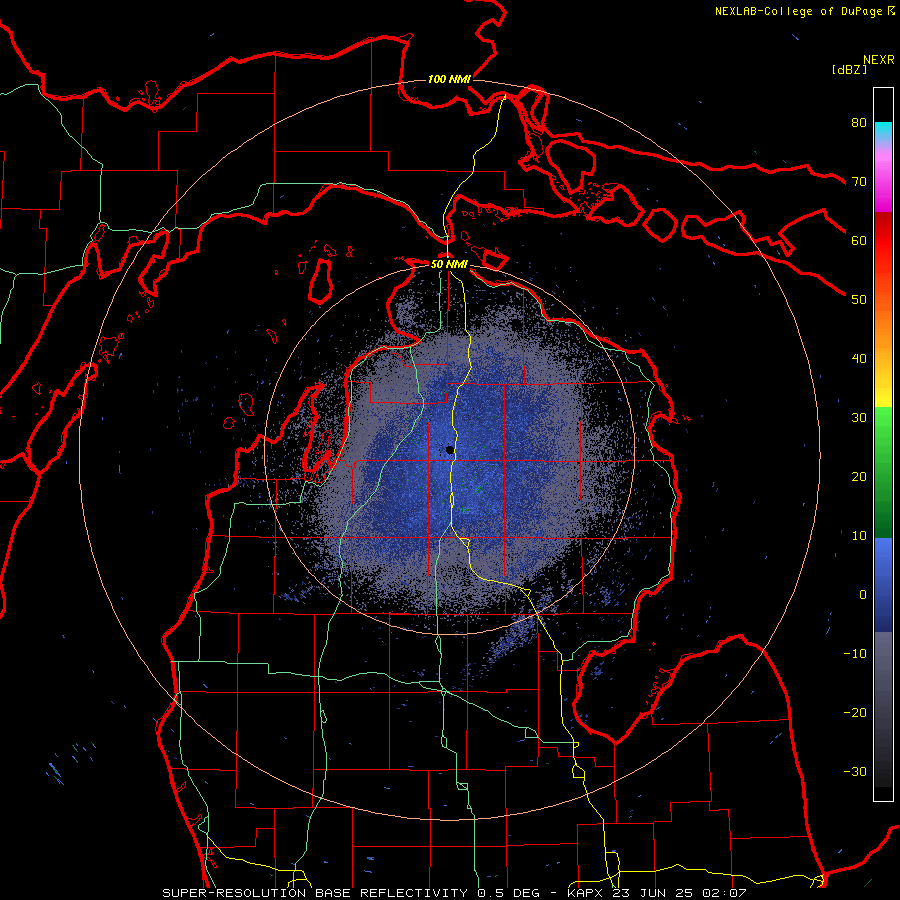
Task: Click the SUPER-RESOLUTION BASE REFLECTIVITY title text
Action: [313, 893]
